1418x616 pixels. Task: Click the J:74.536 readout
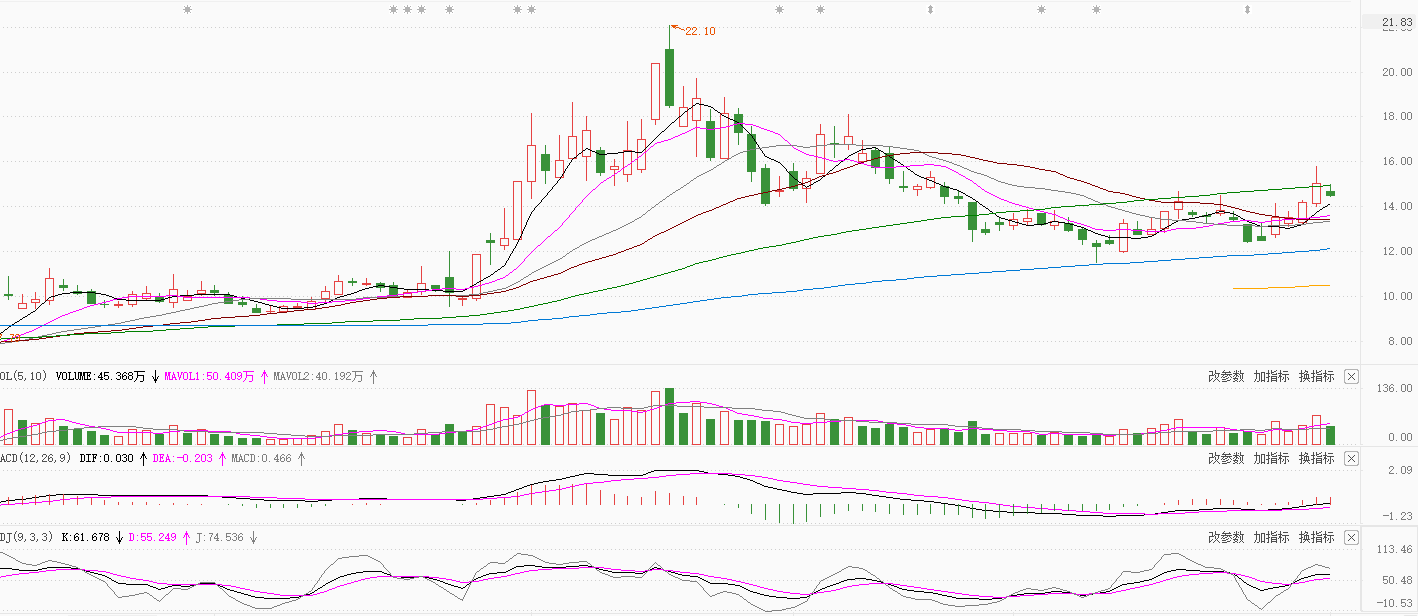(x=219, y=538)
